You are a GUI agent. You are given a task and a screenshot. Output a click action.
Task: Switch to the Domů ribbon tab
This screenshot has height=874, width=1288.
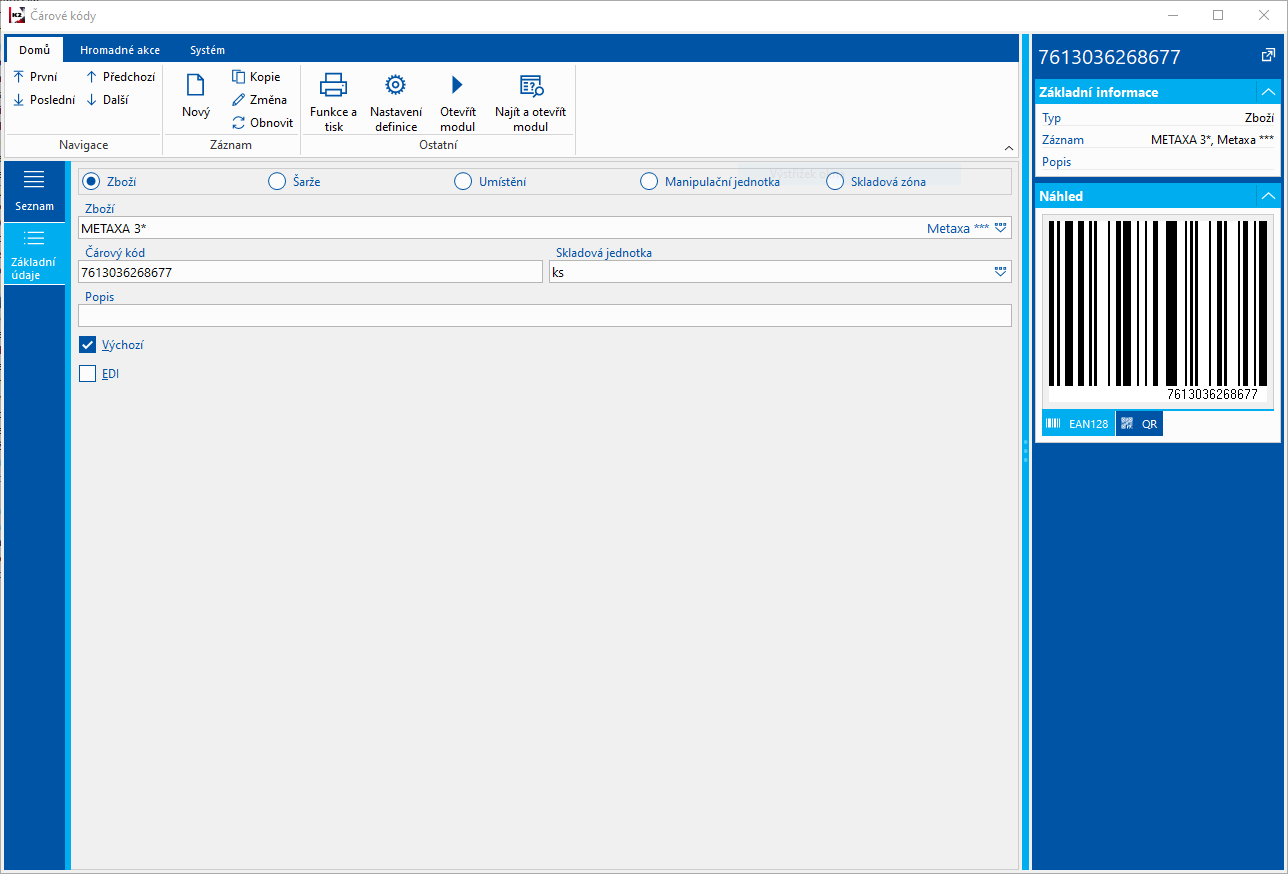pyautogui.click(x=34, y=50)
